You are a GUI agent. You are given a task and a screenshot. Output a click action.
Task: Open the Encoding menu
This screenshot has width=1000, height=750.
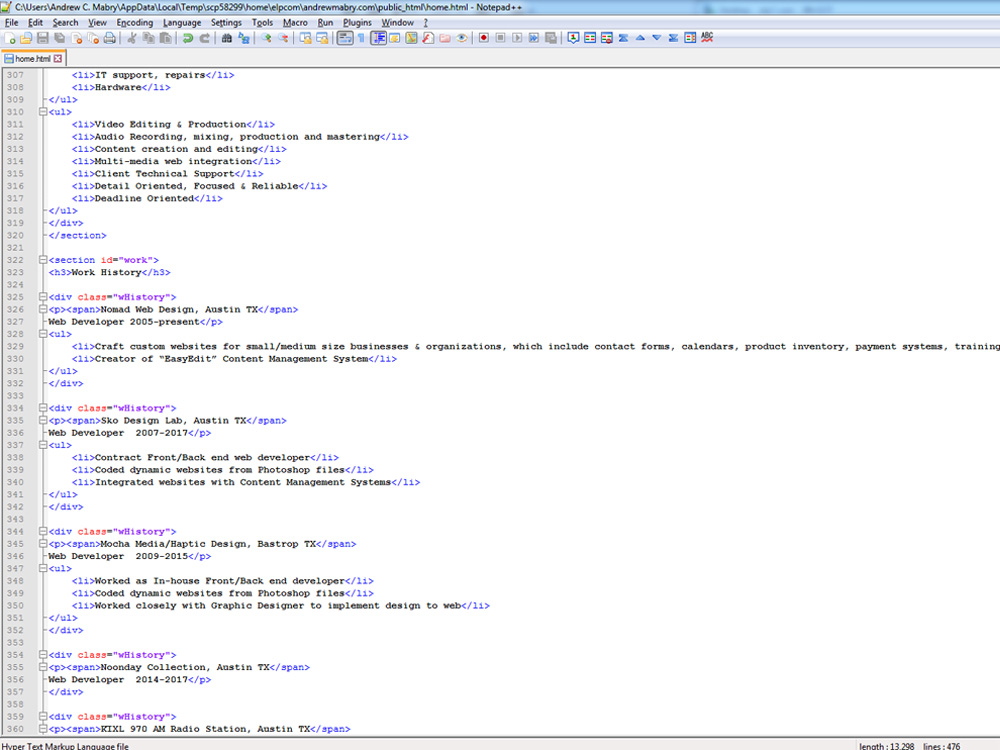(134, 22)
